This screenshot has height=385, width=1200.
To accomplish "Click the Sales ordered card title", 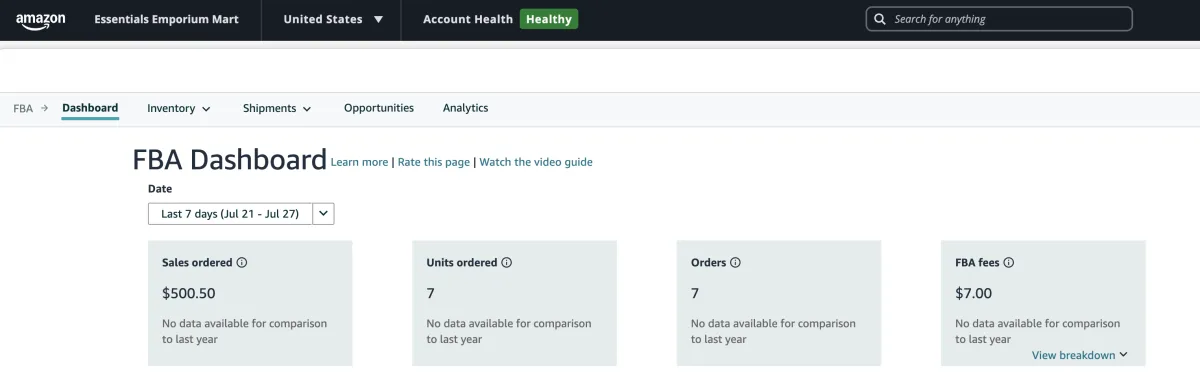I will tap(197, 263).
